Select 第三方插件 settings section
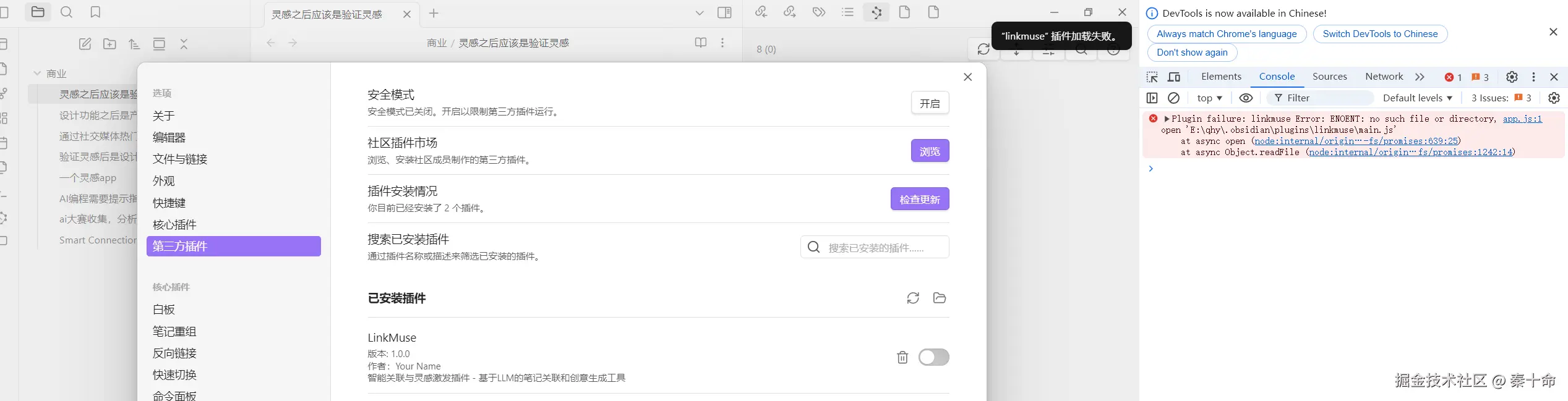 click(x=234, y=246)
